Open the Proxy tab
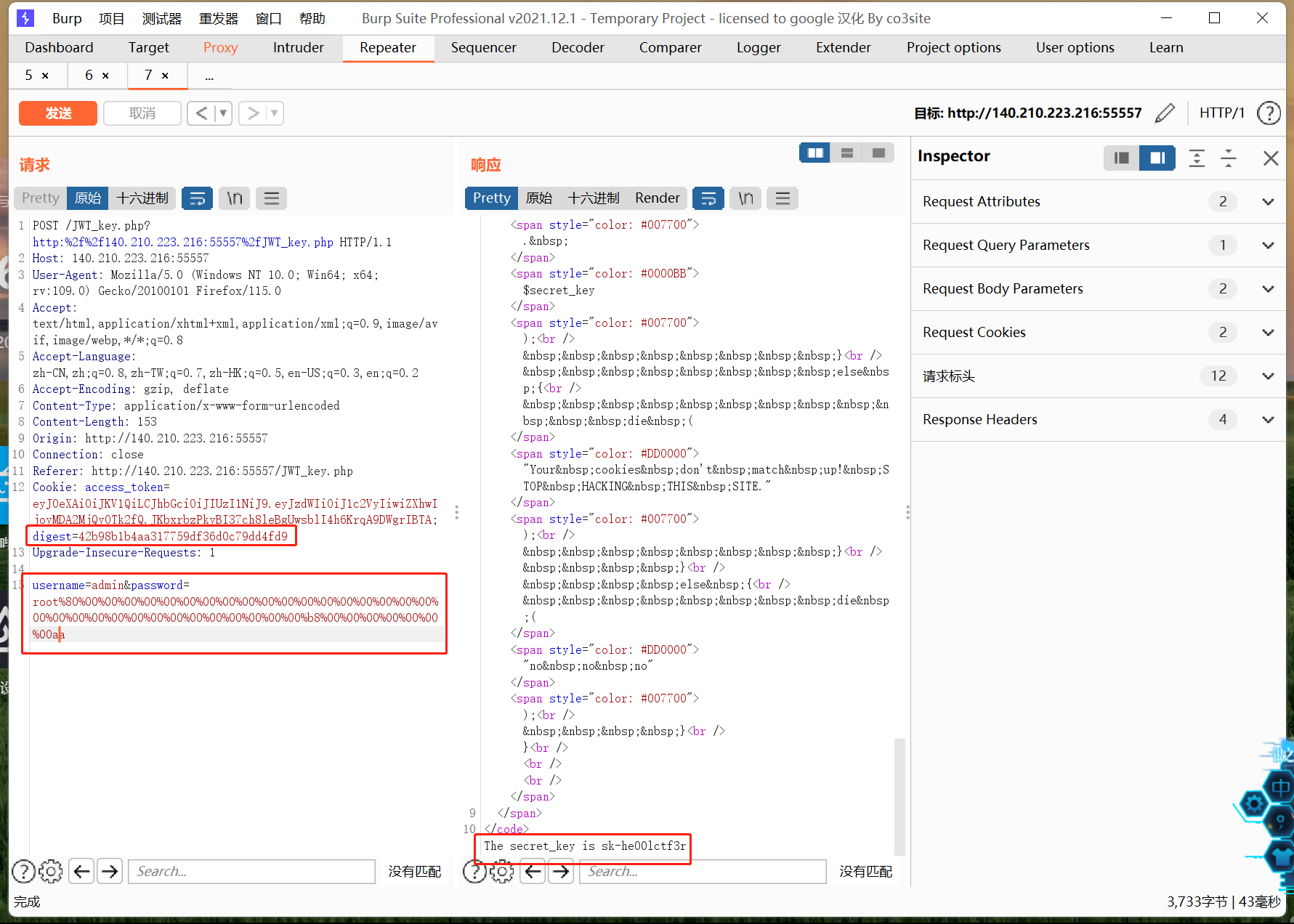The width and height of the screenshot is (1294, 924). pos(220,47)
